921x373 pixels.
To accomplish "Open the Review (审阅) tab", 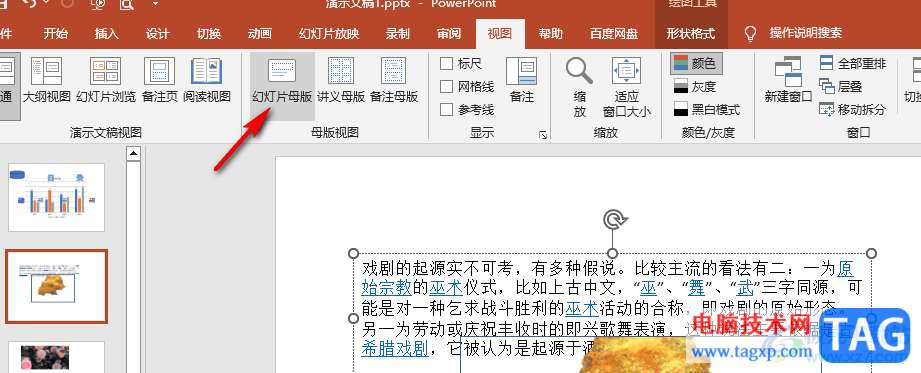I will coord(449,34).
